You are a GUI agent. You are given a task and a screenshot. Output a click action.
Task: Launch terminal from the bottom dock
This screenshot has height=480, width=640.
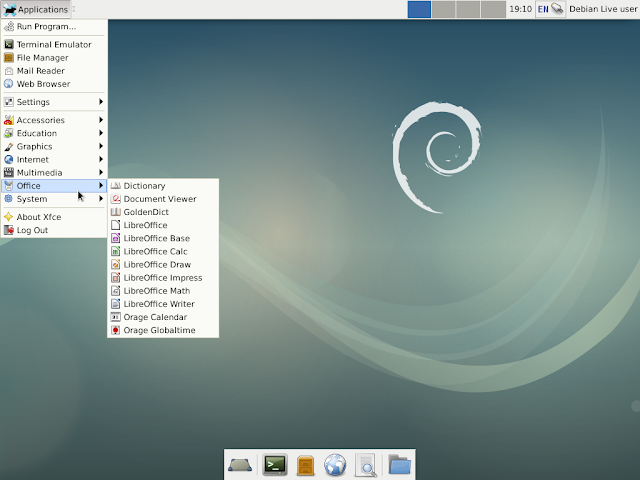[275, 464]
